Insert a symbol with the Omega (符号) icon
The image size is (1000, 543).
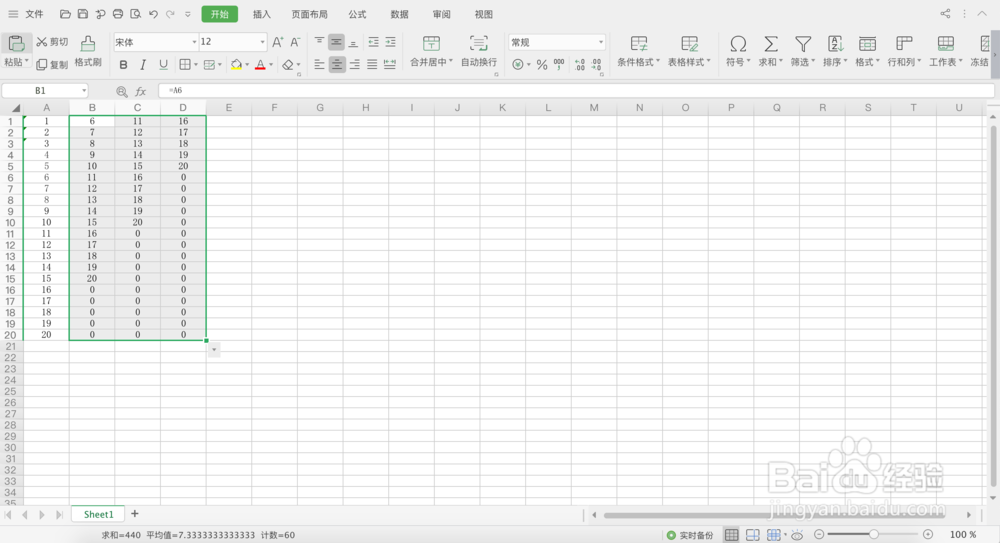coord(738,43)
